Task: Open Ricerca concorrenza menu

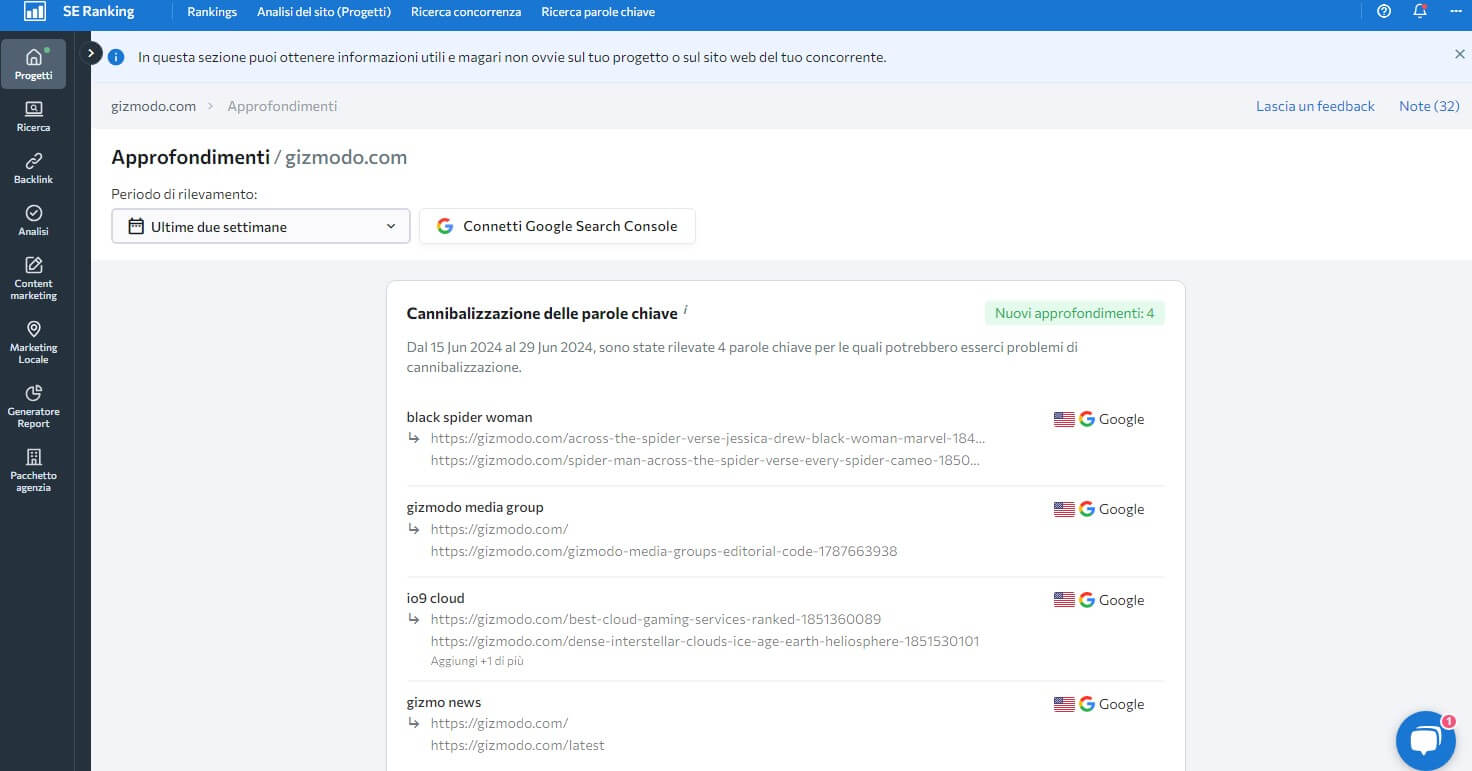Action: click(466, 12)
